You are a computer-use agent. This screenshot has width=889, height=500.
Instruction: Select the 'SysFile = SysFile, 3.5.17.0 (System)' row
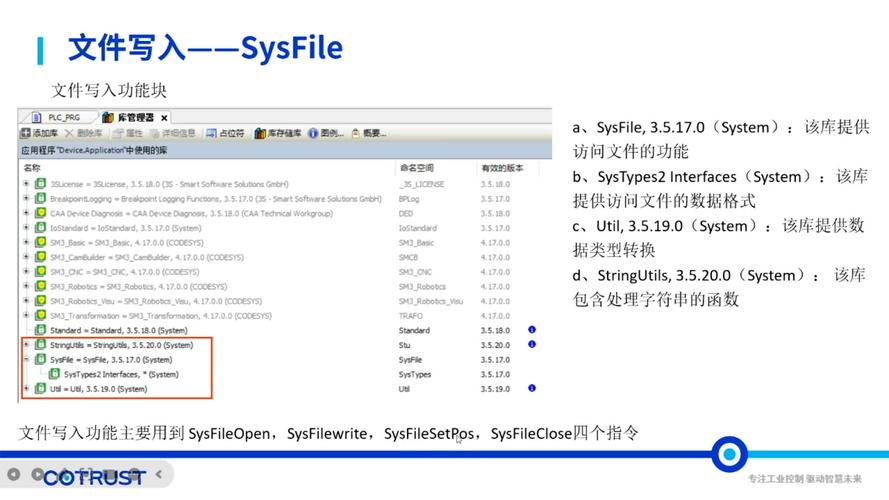pyautogui.click(x=111, y=360)
